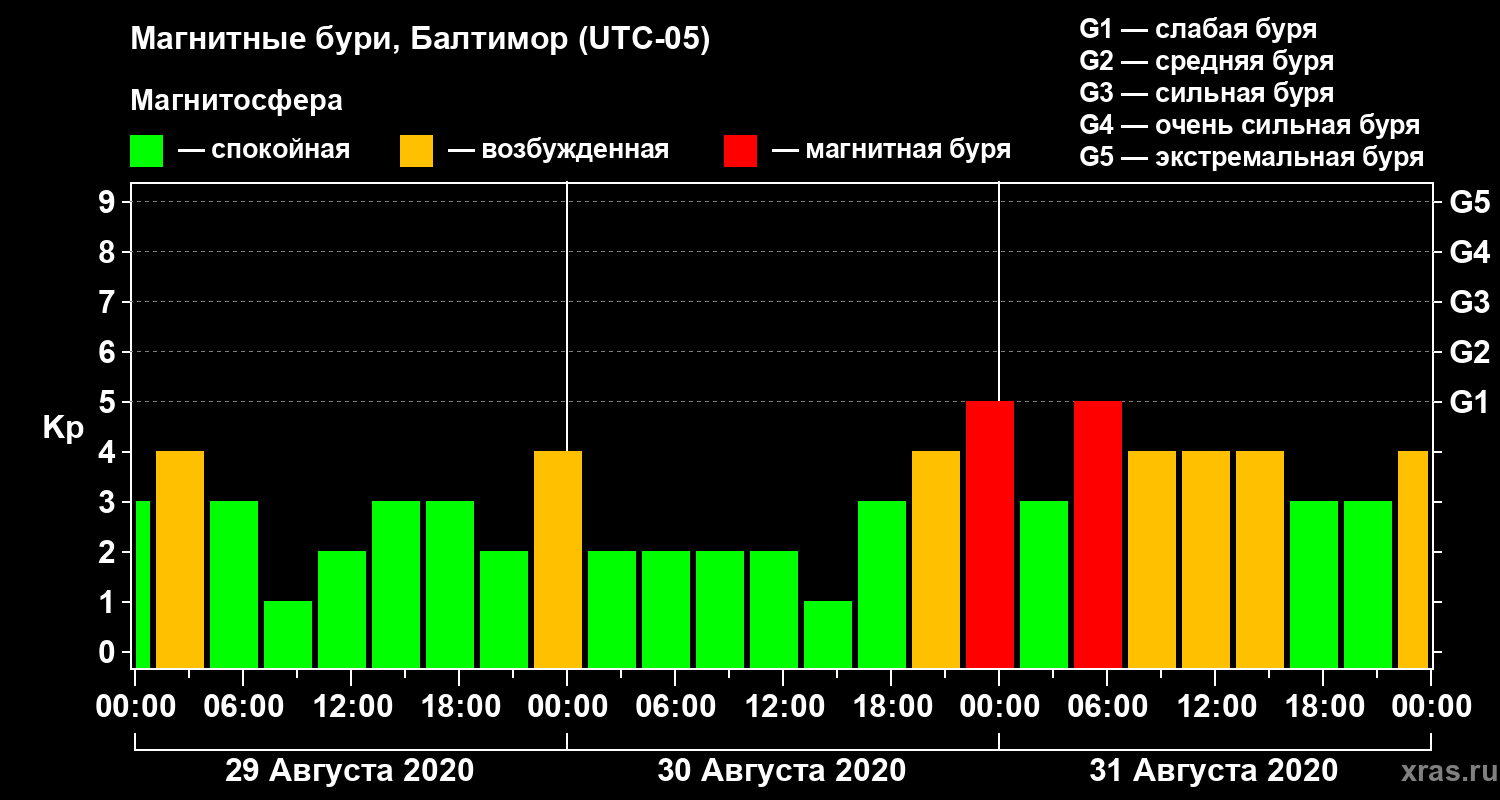Image resolution: width=1500 pixels, height=800 pixels.
Task: Click the red Kp 5 bar before 06:00, 31 Августа
Action: coord(1098,534)
